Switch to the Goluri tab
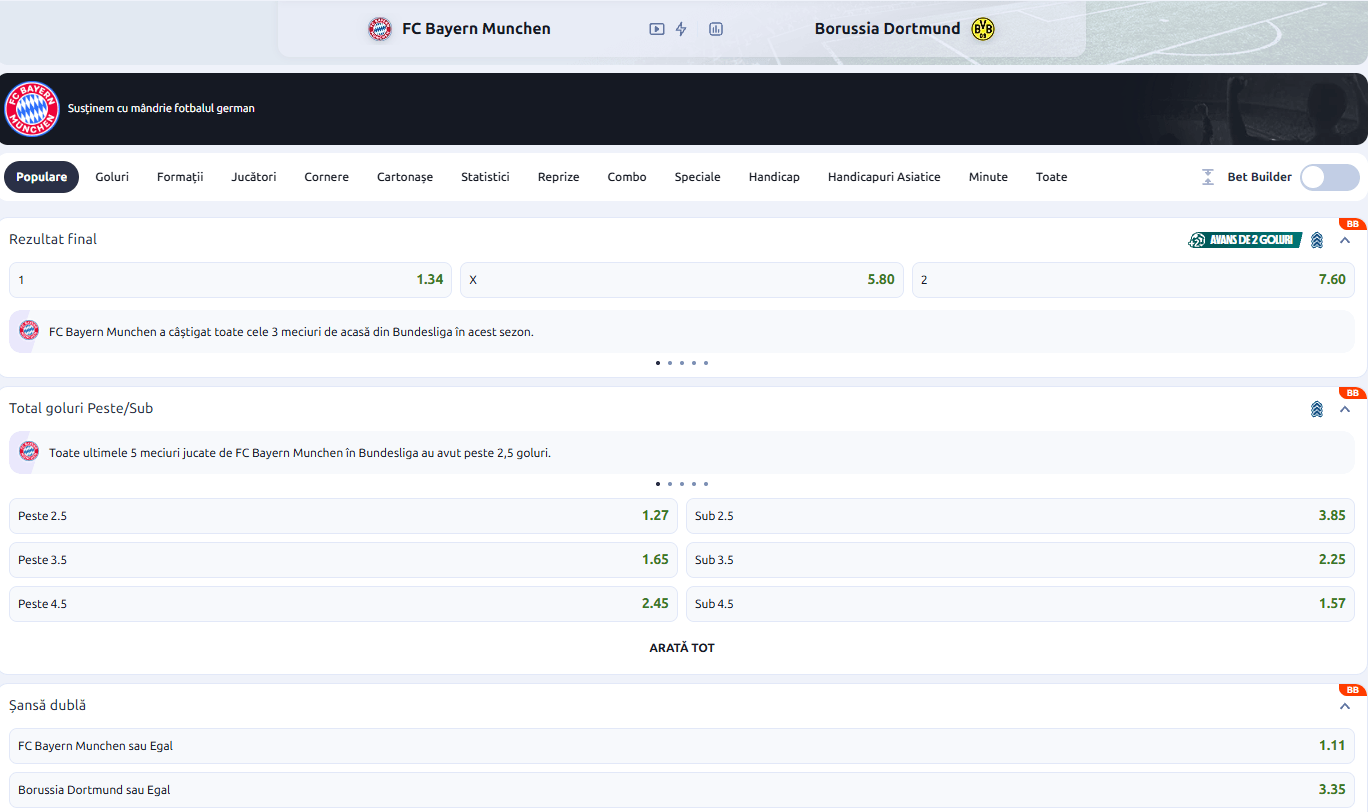The width and height of the screenshot is (1368, 812). click(x=112, y=177)
